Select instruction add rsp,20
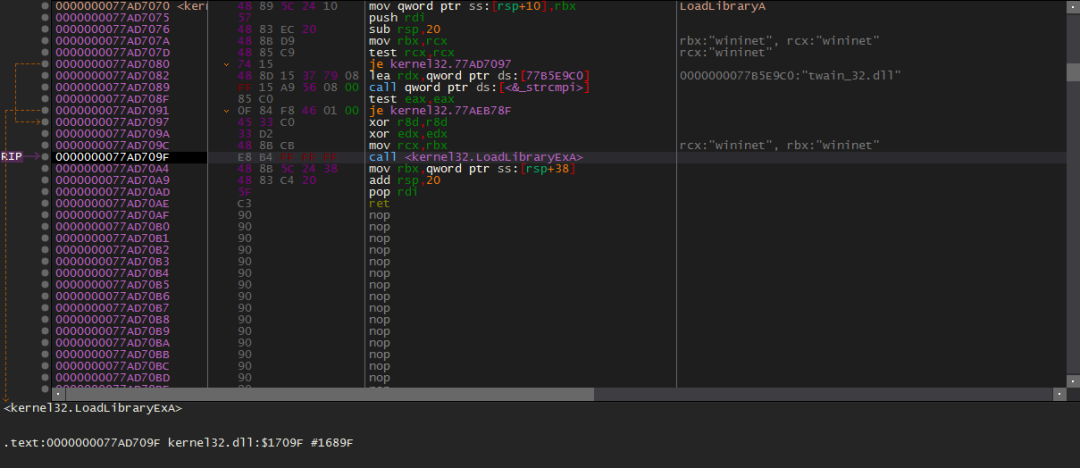The image size is (1080, 468). tap(402, 180)
